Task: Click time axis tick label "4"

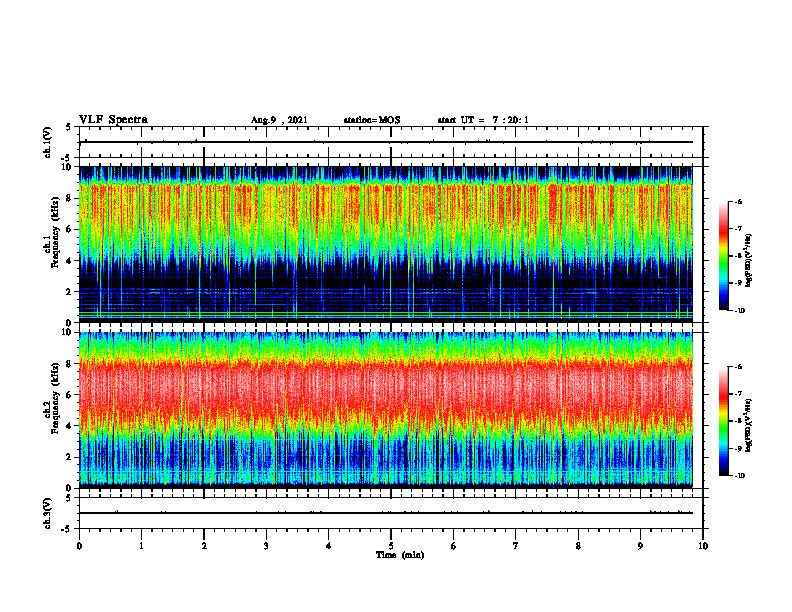Action: (329, 546)
